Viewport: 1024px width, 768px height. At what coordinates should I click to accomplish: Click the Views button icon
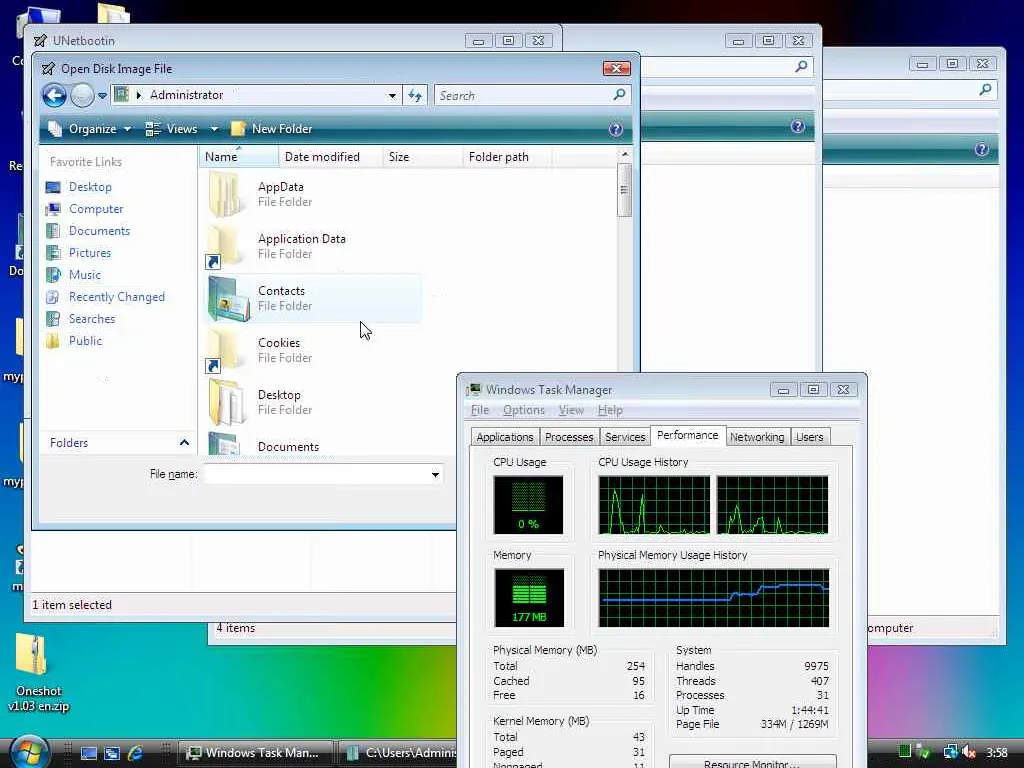tap(153, 129)
